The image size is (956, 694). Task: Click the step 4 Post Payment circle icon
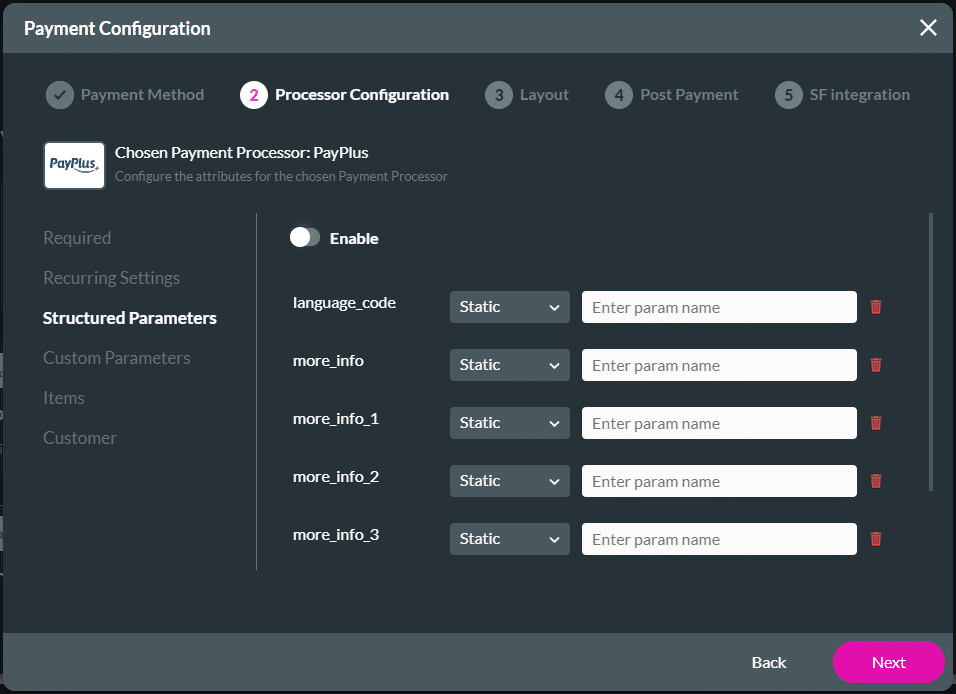618,95
